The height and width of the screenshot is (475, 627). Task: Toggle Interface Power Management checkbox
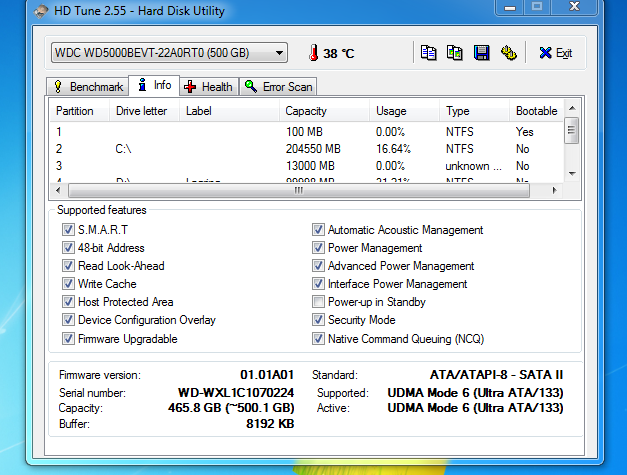click(318, 283)
